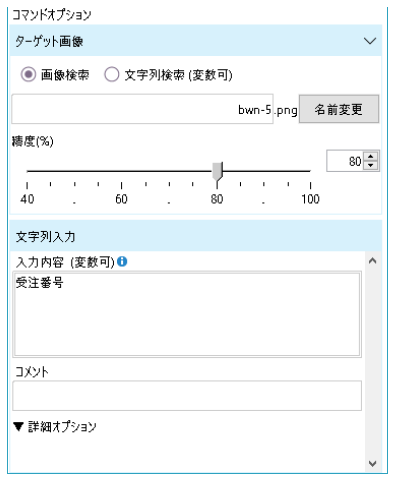This screenshot has height=483, width=394.
Task: Click the コメント input field
Action: pos(187,396)
